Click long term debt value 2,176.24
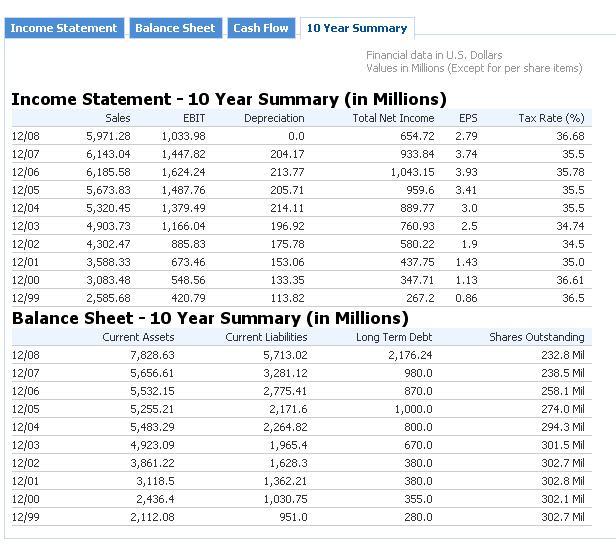This screenshot has height=549, width=616. click(410, 355)
